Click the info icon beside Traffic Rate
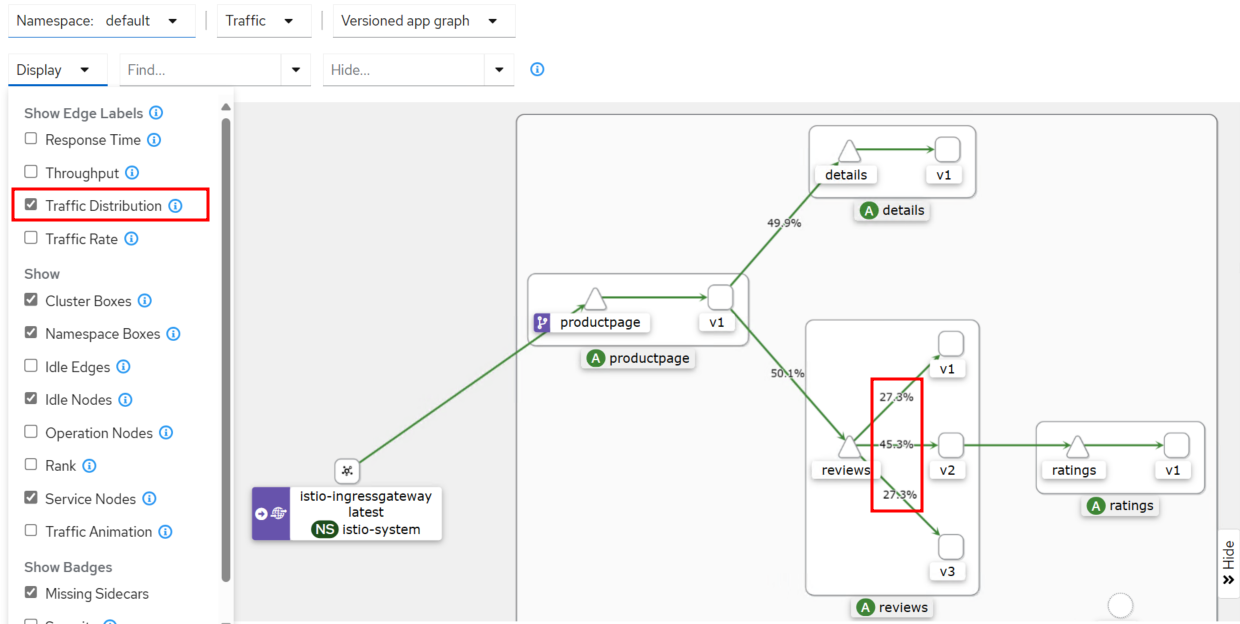The width and height of the screenshot is (1240, 624). 131,239
